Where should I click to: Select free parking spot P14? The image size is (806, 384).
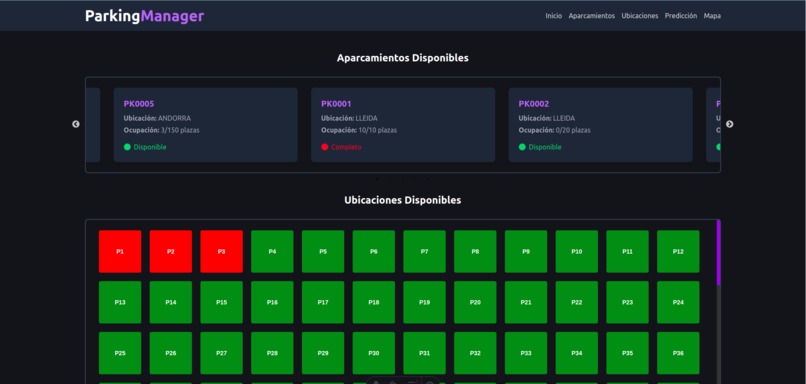pyautogui.click(x=171, y=302)
